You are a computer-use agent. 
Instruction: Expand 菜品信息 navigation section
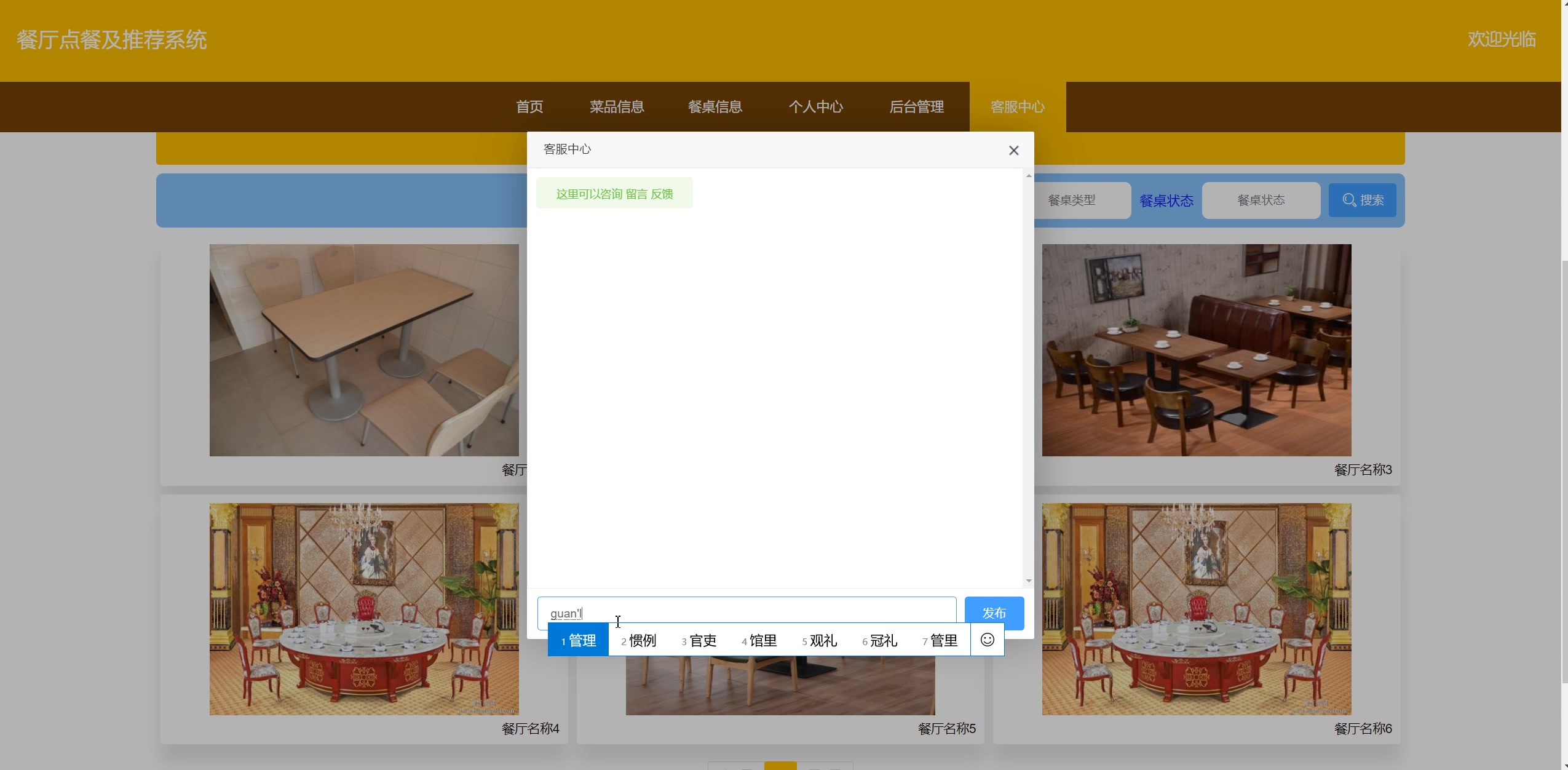(x=617, y=107)
